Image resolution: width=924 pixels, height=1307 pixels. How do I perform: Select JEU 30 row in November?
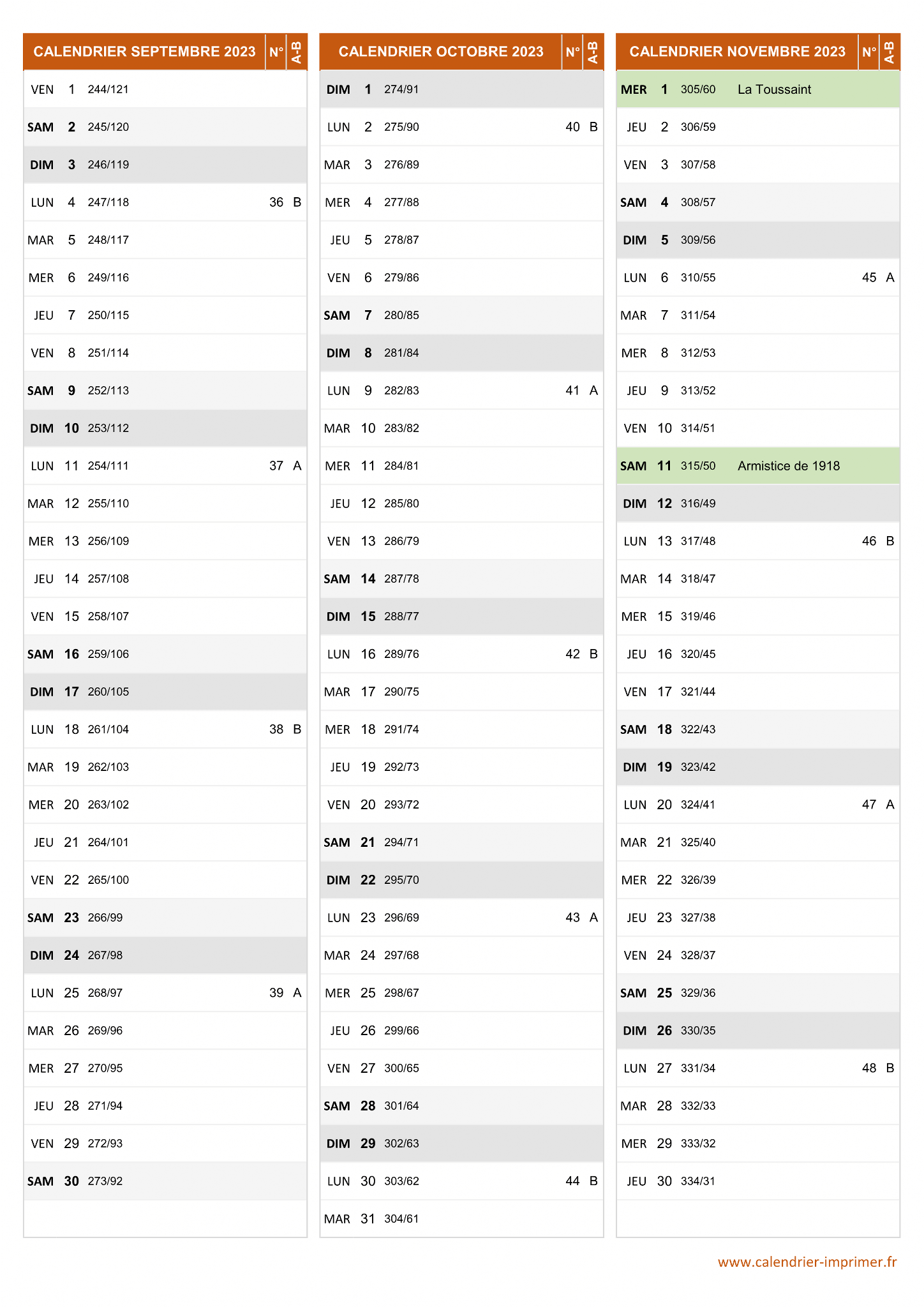click(x=758, y=1181)
